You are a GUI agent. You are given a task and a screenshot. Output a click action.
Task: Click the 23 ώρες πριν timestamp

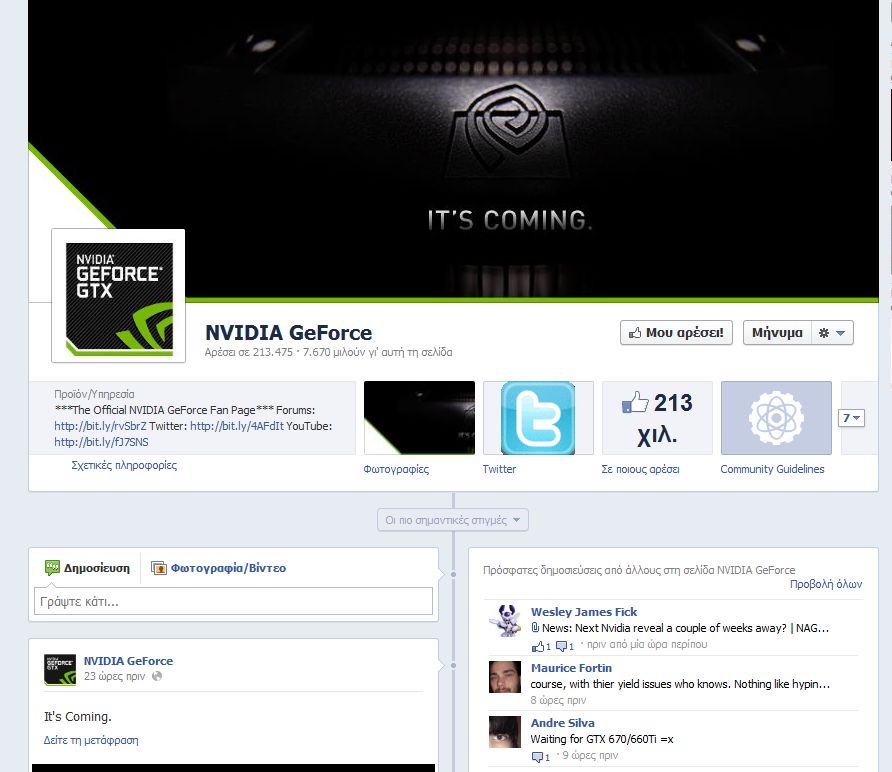point(114,676)
